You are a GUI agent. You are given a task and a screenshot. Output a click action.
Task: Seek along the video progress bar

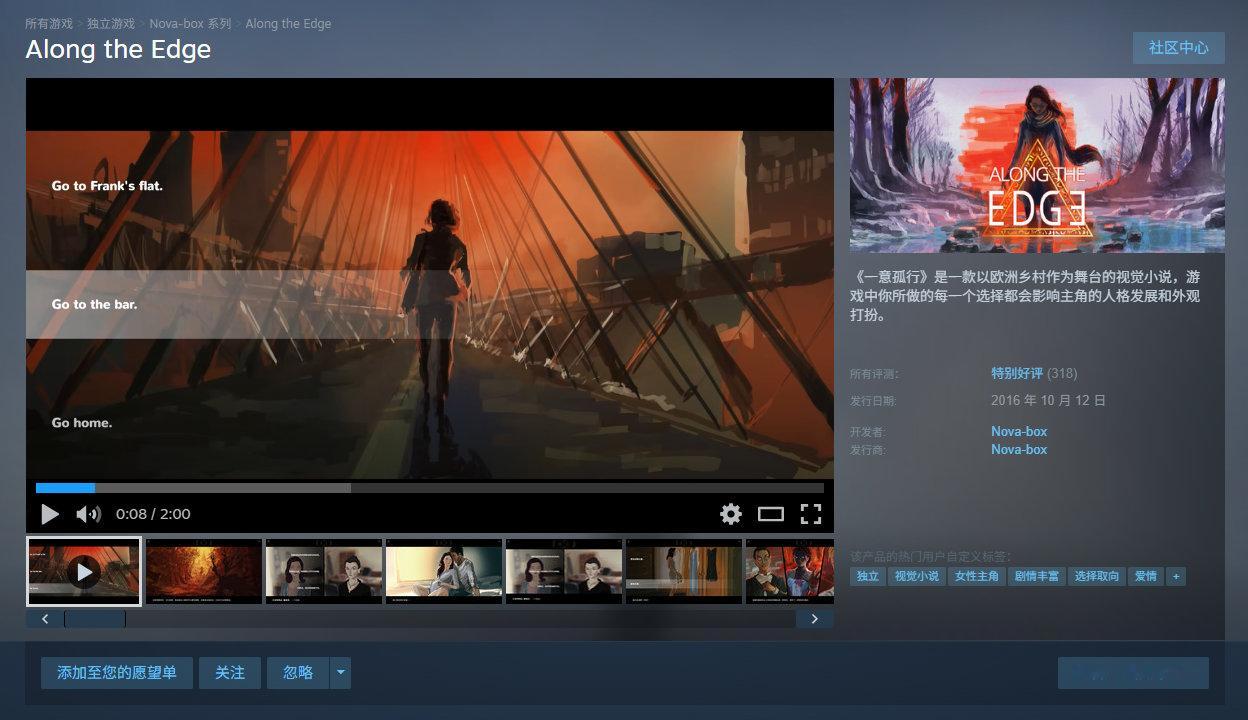pos(430,488)
